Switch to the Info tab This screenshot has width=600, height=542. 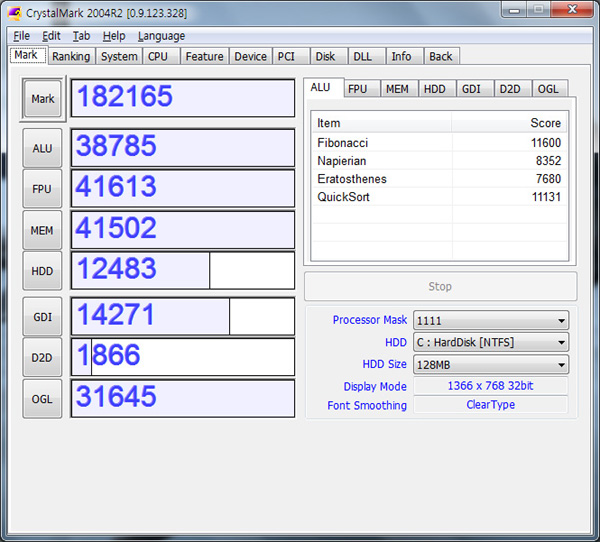tap(405, 56)
